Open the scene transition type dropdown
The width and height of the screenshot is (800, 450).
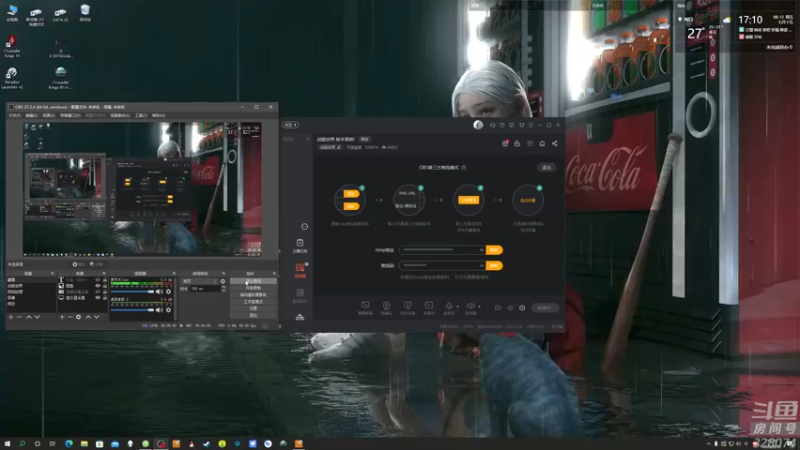coord(199,281)
